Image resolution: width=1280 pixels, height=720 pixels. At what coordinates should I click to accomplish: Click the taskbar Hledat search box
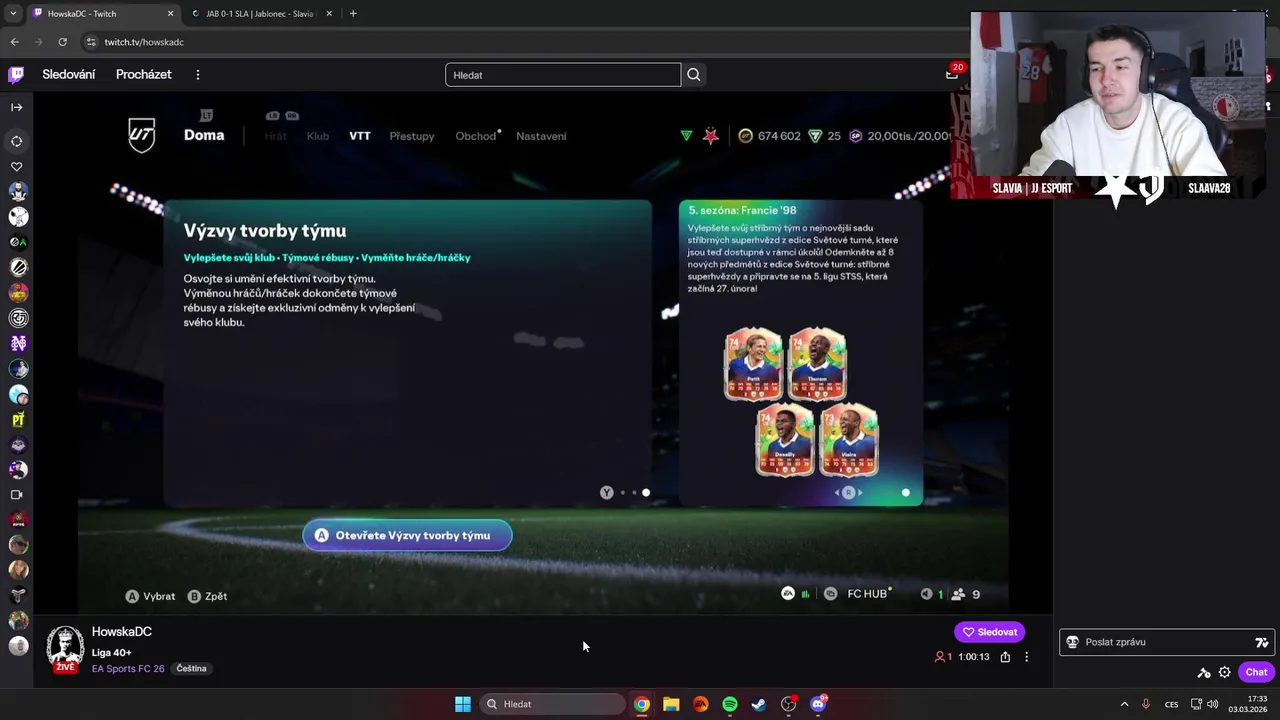pos(552,704)
